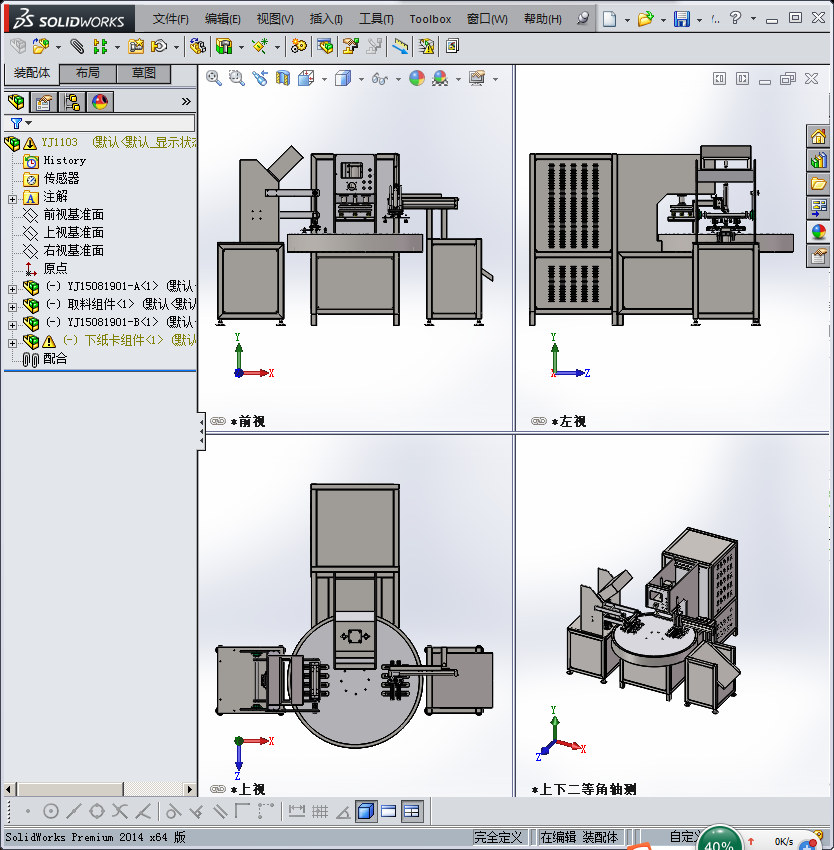
Task: Open SolidWorks Resources home icon in task pane
Action: pos(818,136)
